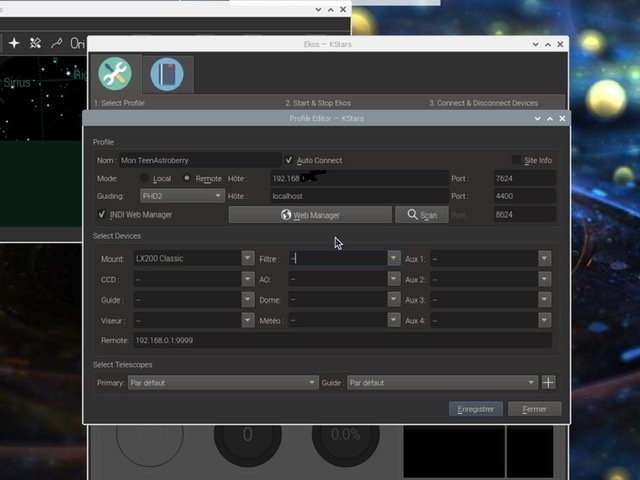Maximize the background KStars window
The image size is (640, 480).
point(331,9)
